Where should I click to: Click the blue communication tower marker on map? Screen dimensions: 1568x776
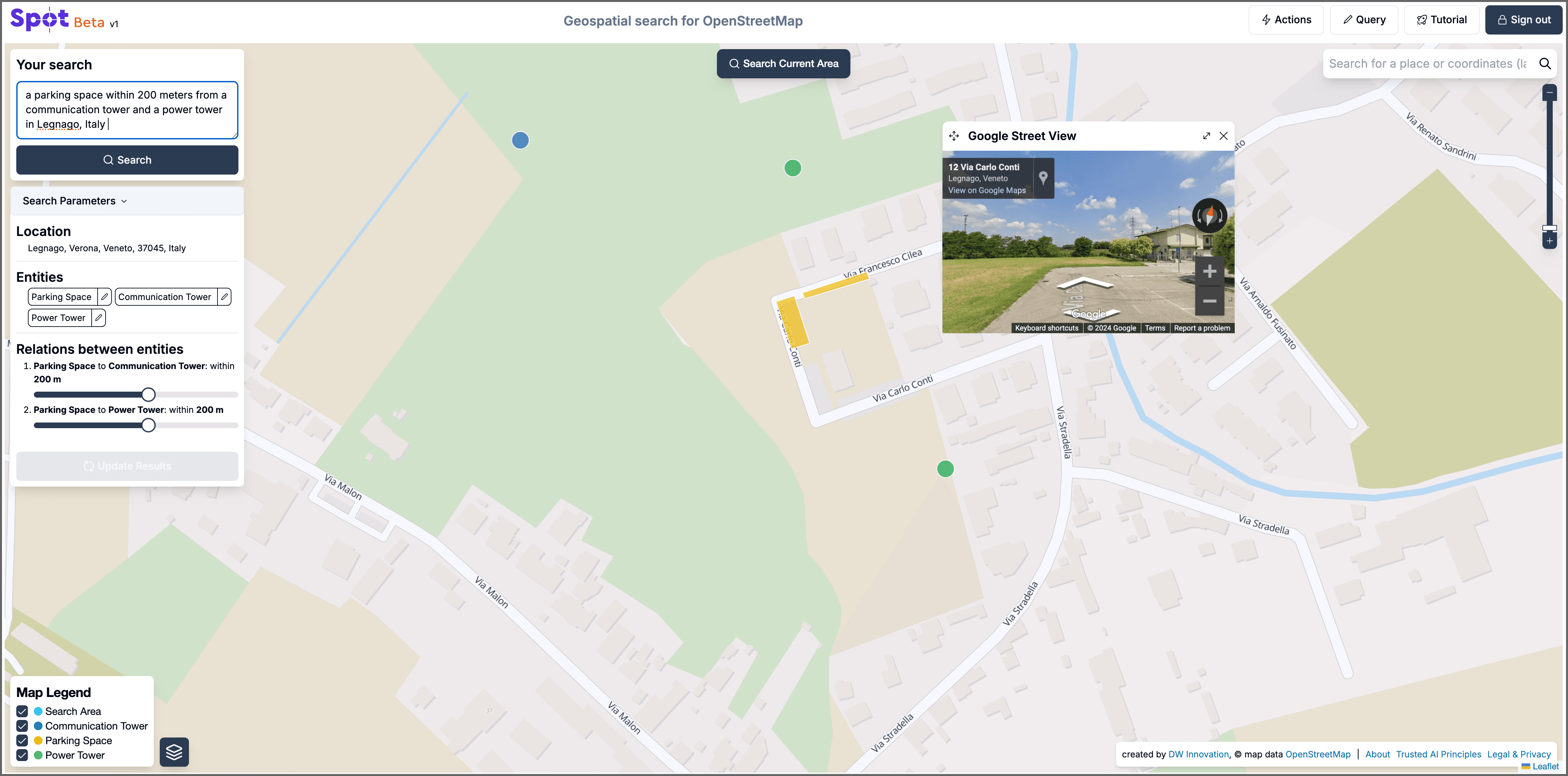pos(520,141)
